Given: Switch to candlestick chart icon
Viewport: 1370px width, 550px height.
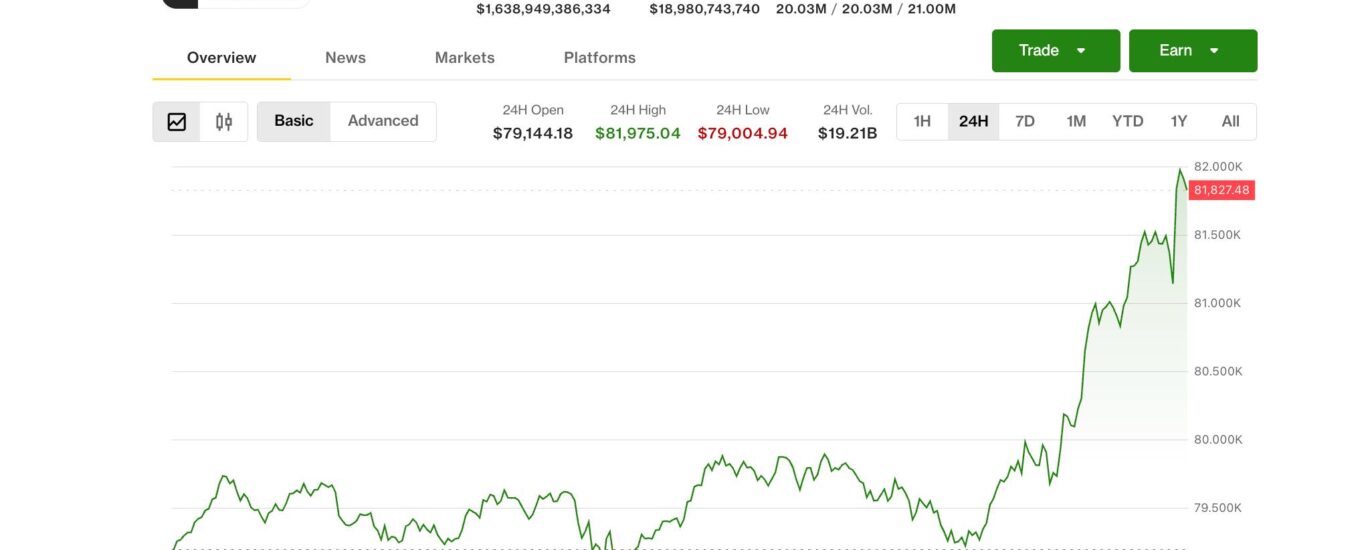Looking at the screenshot, I should 224,122.
